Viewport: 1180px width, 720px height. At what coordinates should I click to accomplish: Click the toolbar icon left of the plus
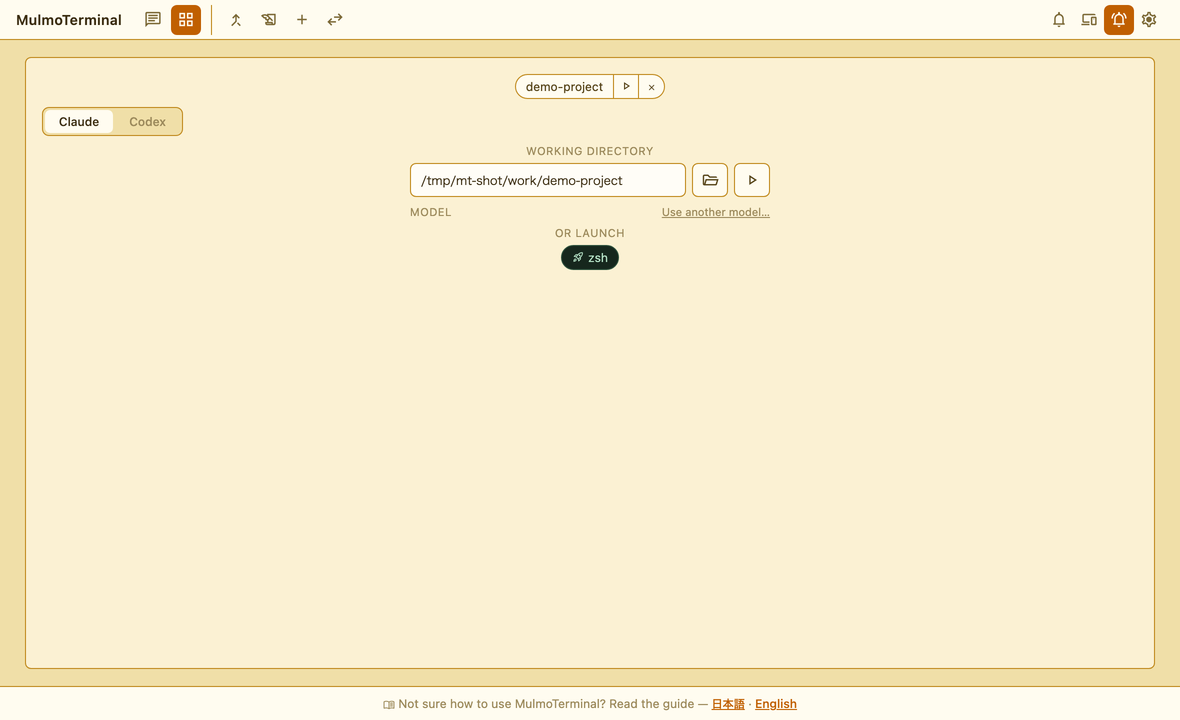pos(269,20)
